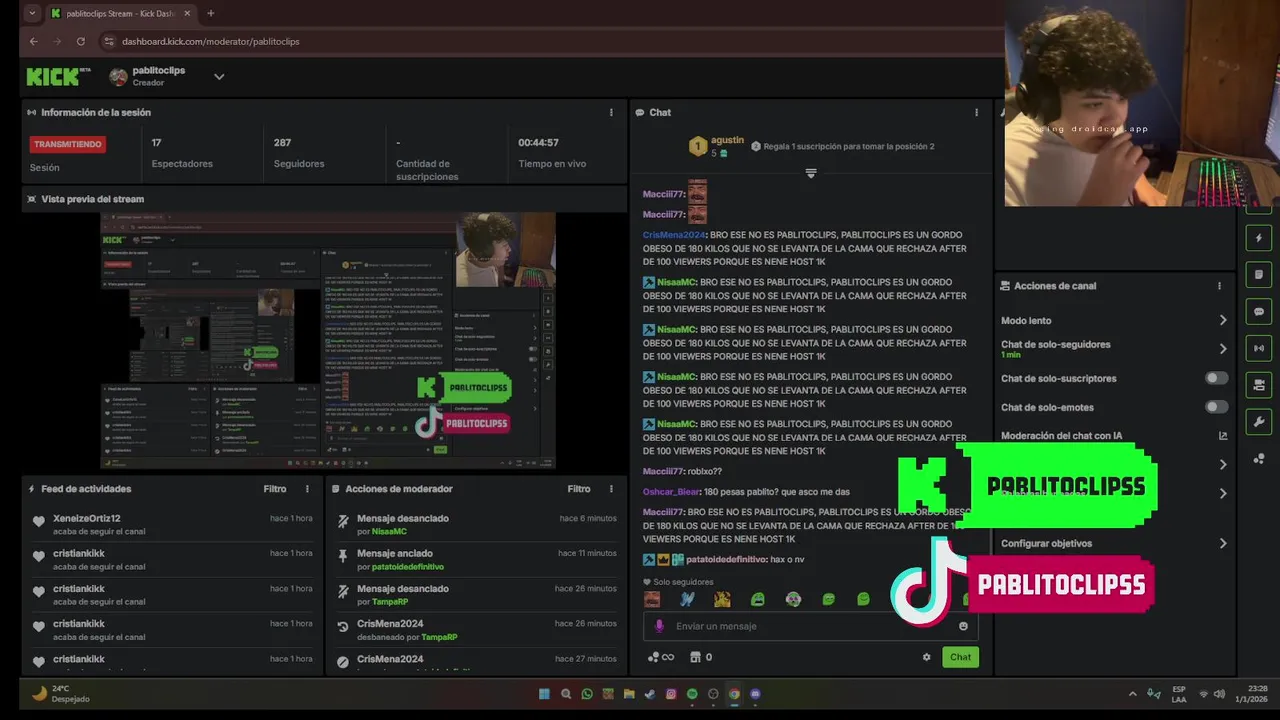Open the Filtro of Feed de actividades
1280x720 pixels.
[275, 489]
